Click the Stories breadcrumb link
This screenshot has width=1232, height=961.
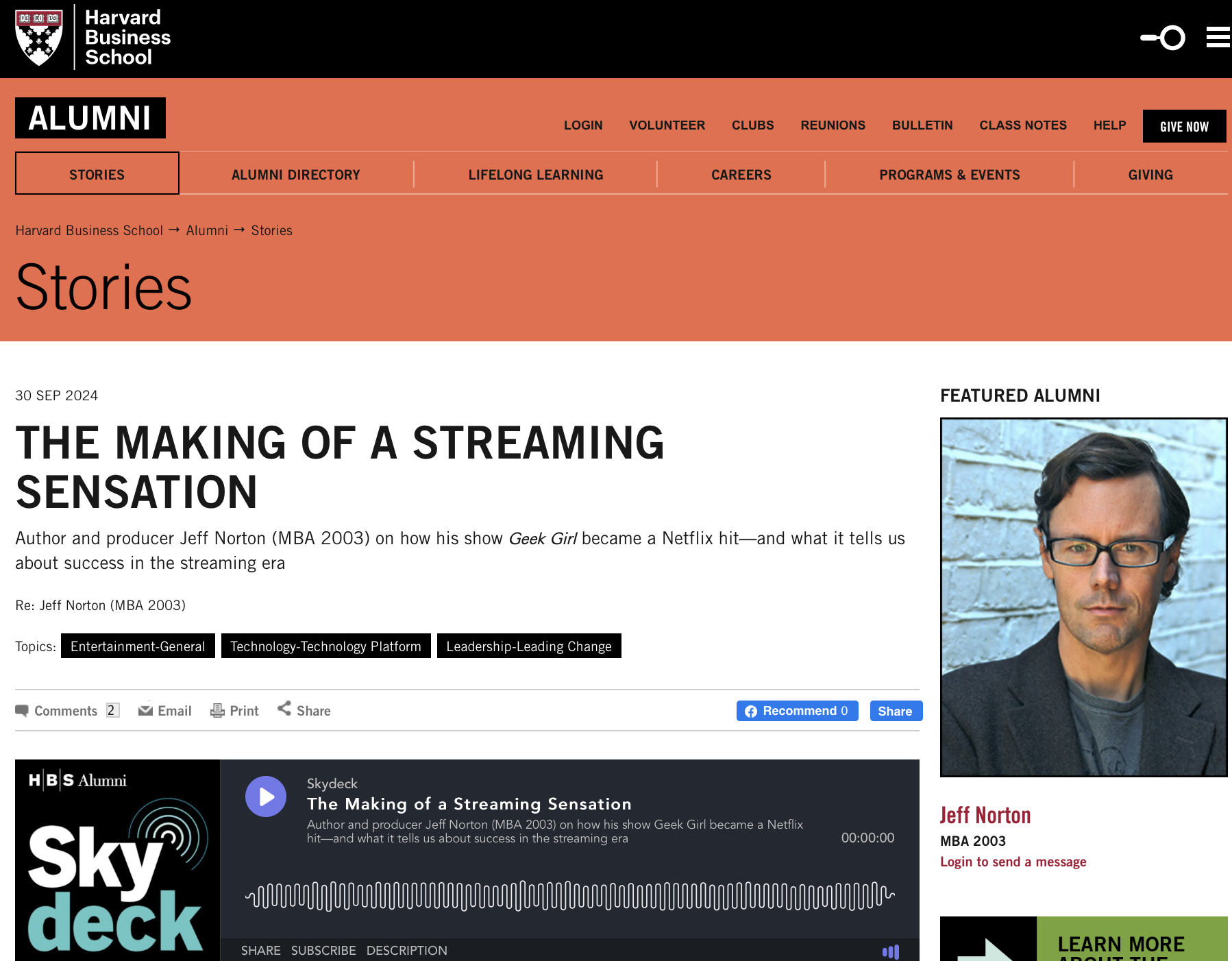272,230
